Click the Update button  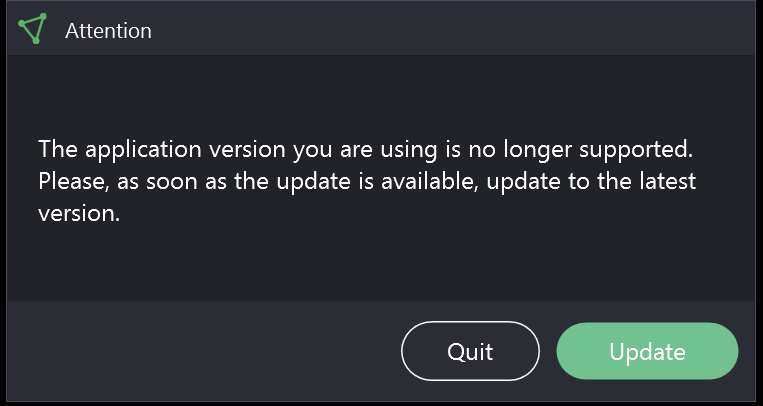647,351
